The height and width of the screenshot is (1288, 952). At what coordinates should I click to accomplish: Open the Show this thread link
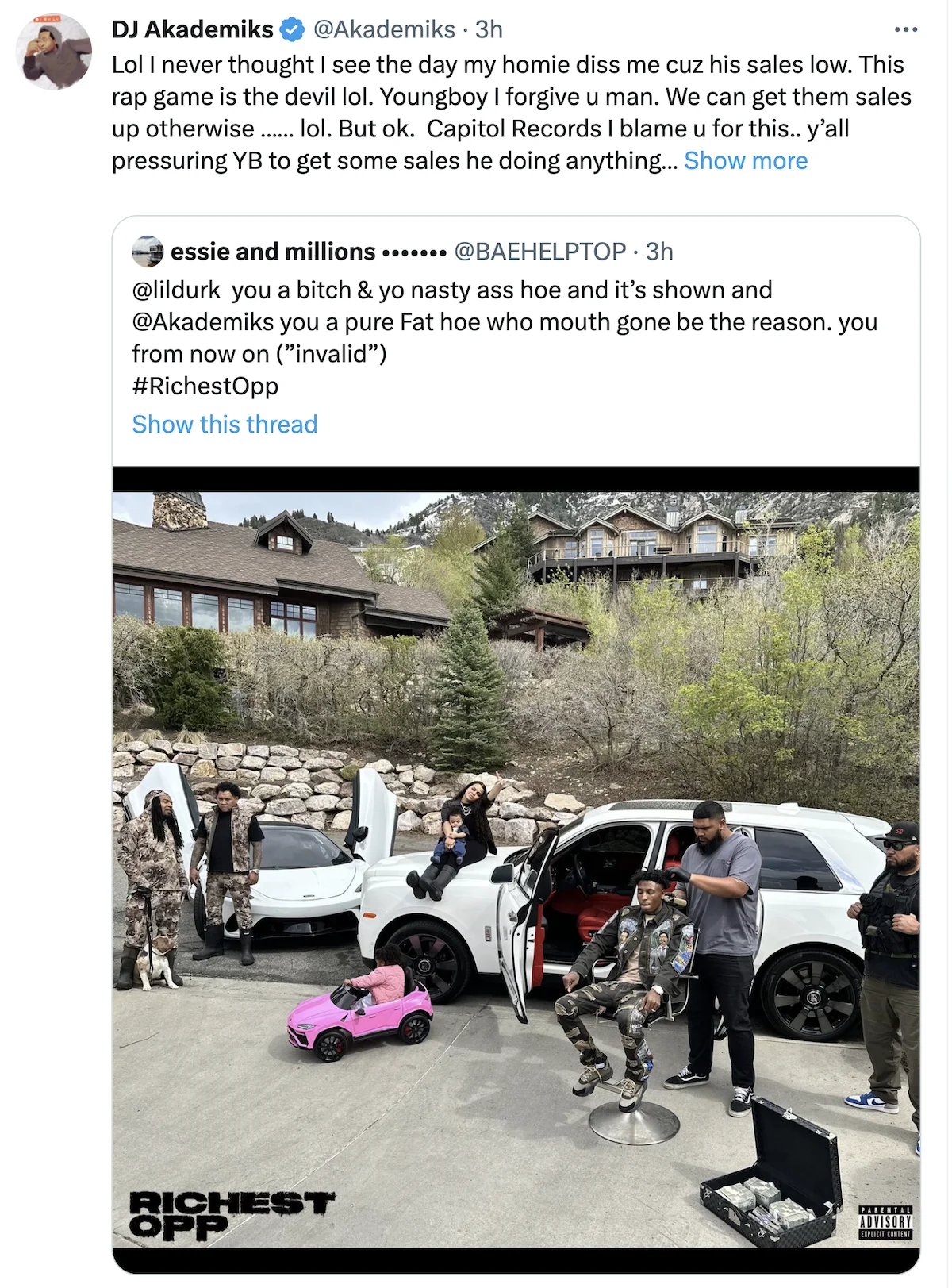coord(225,425)
